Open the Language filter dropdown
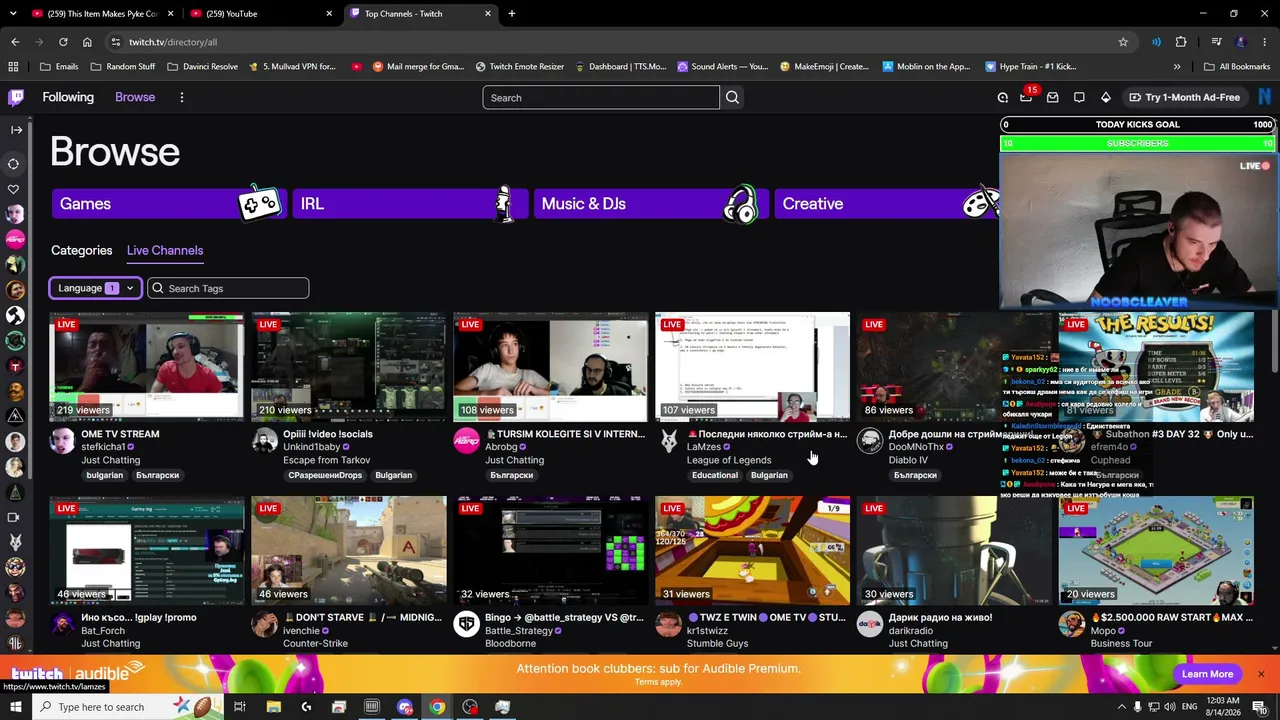The height and width of the screenshot is (720, 1280). point(95,288)
